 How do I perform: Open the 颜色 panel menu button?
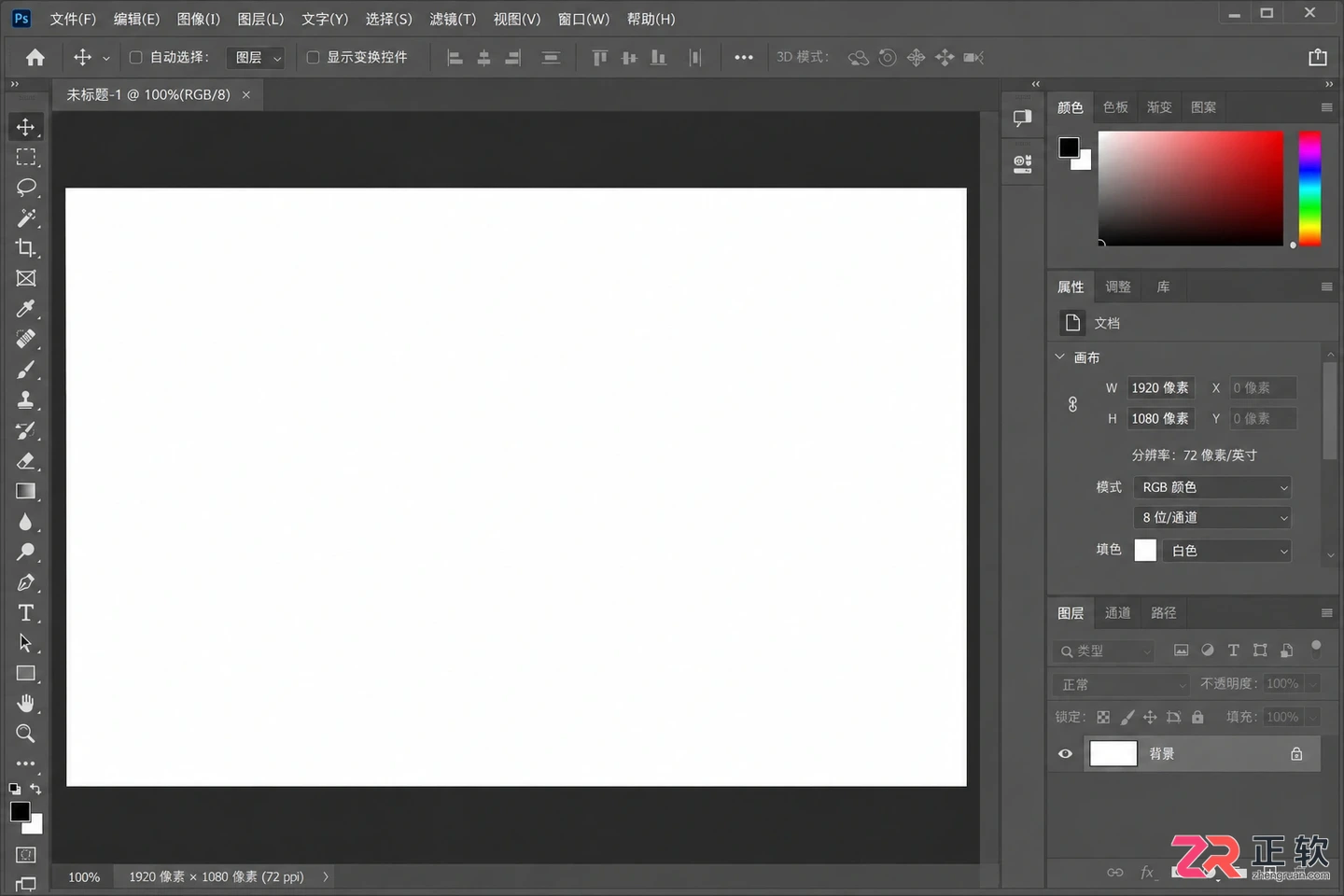(x=1326, y=107)
